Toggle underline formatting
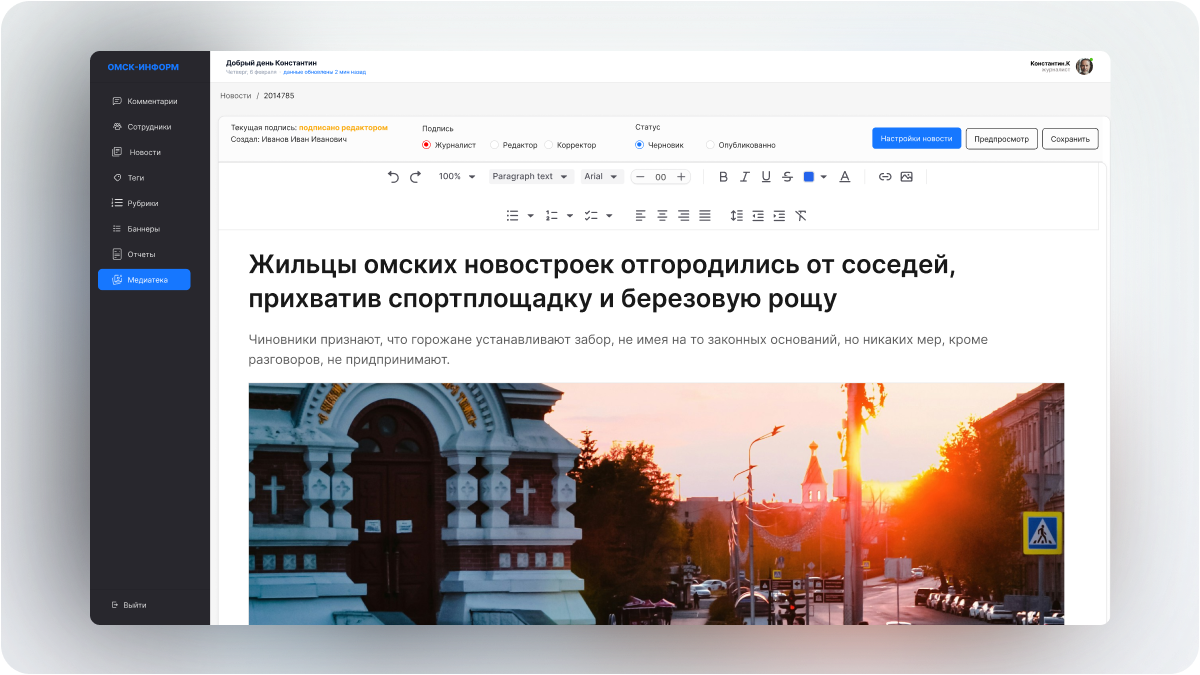Viewport: 1200px width, 675px height. click(766, 176)
